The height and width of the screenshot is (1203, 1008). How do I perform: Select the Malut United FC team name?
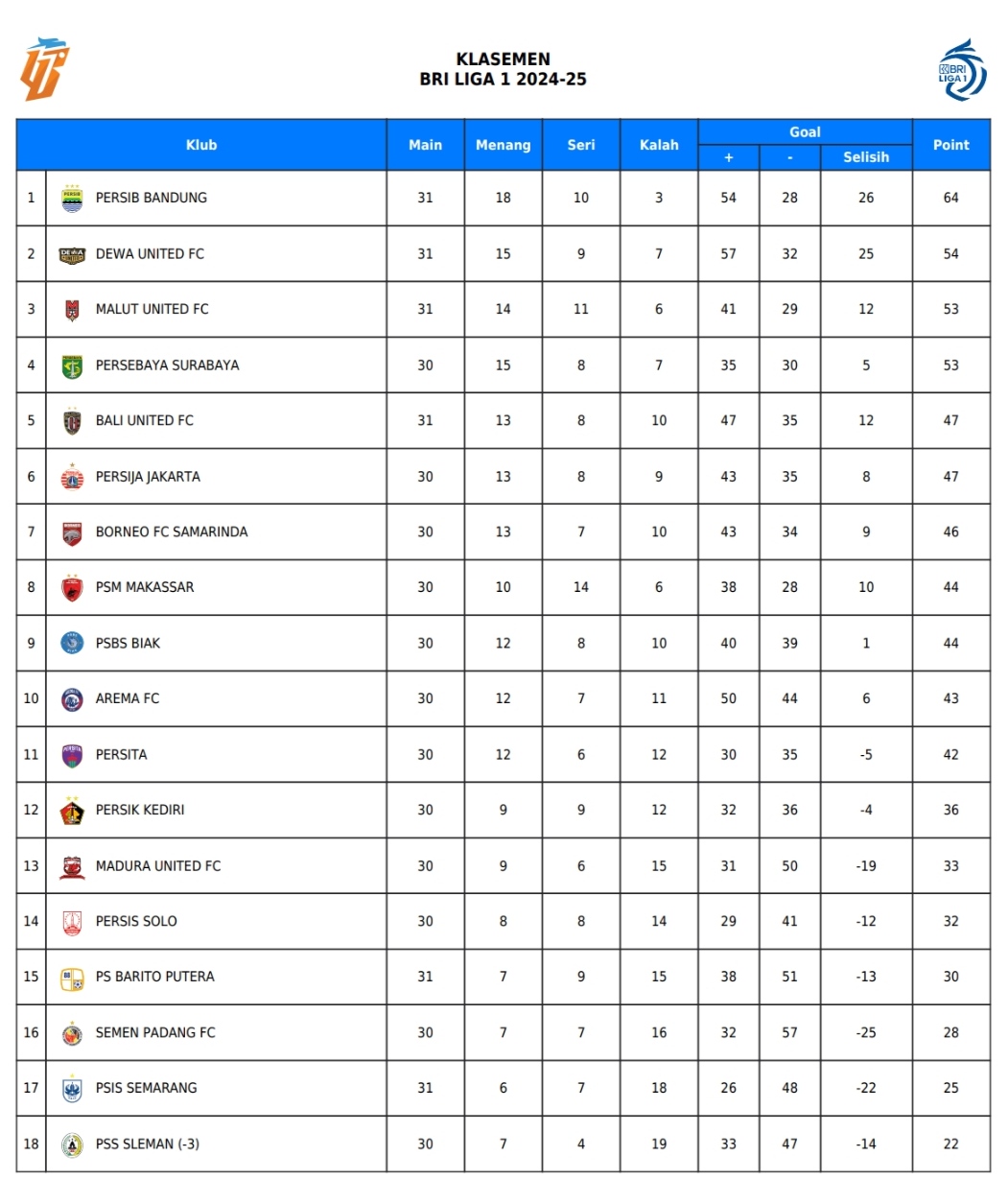pyautogui.click(x=152, y=309)
